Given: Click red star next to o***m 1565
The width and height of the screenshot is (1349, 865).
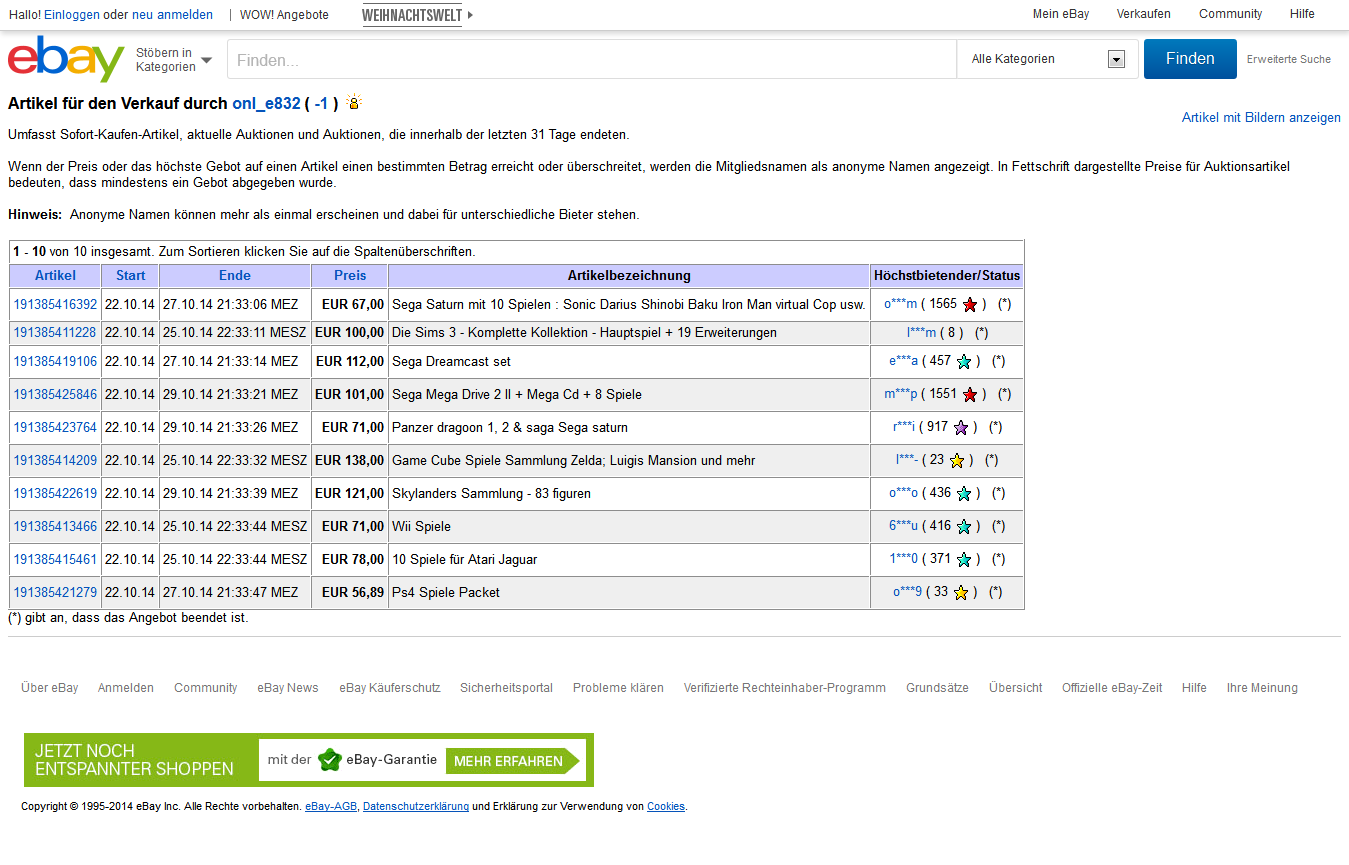Looking at the screenshot, I should (x=969, y=305).
